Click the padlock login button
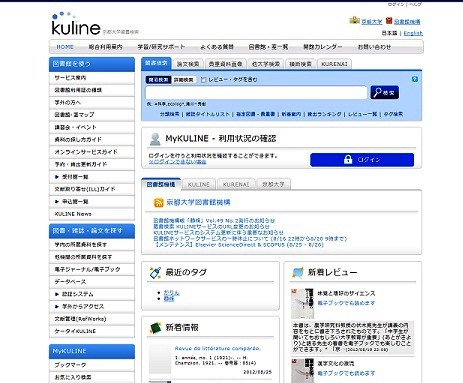This screenshot has width=463, height=383. pyautogui.click(x=362, y=160)
